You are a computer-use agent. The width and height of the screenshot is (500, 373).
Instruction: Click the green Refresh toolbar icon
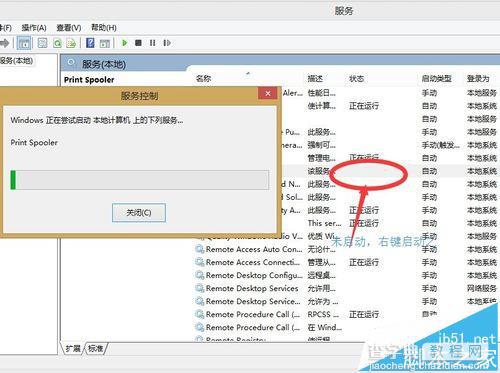click(x=57, y=43)
